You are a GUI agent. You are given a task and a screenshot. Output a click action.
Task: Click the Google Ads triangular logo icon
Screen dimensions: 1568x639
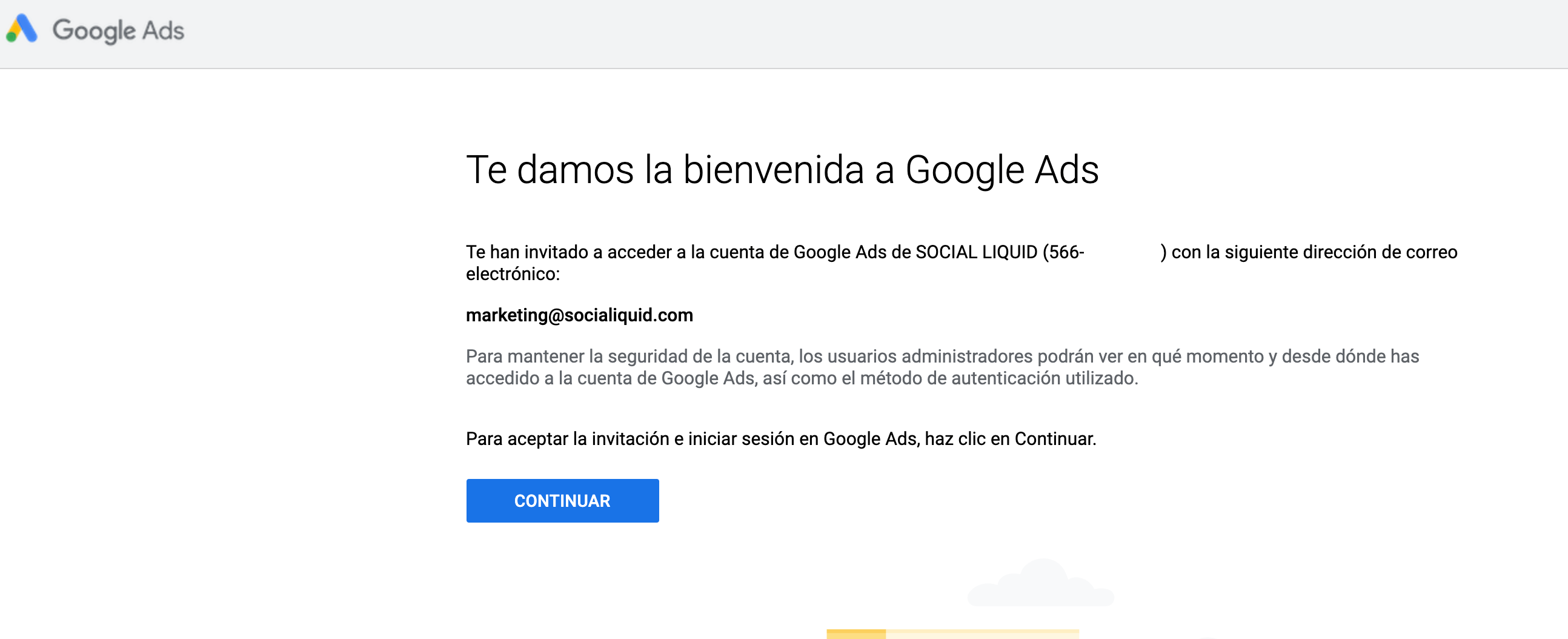22,28
